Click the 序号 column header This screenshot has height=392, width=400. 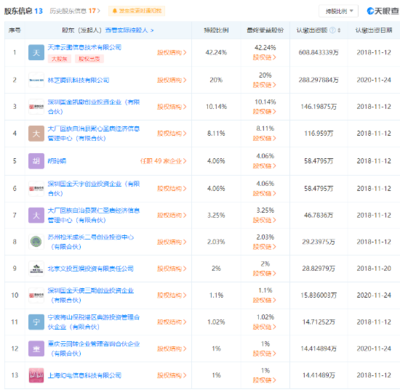coord(15,30)
